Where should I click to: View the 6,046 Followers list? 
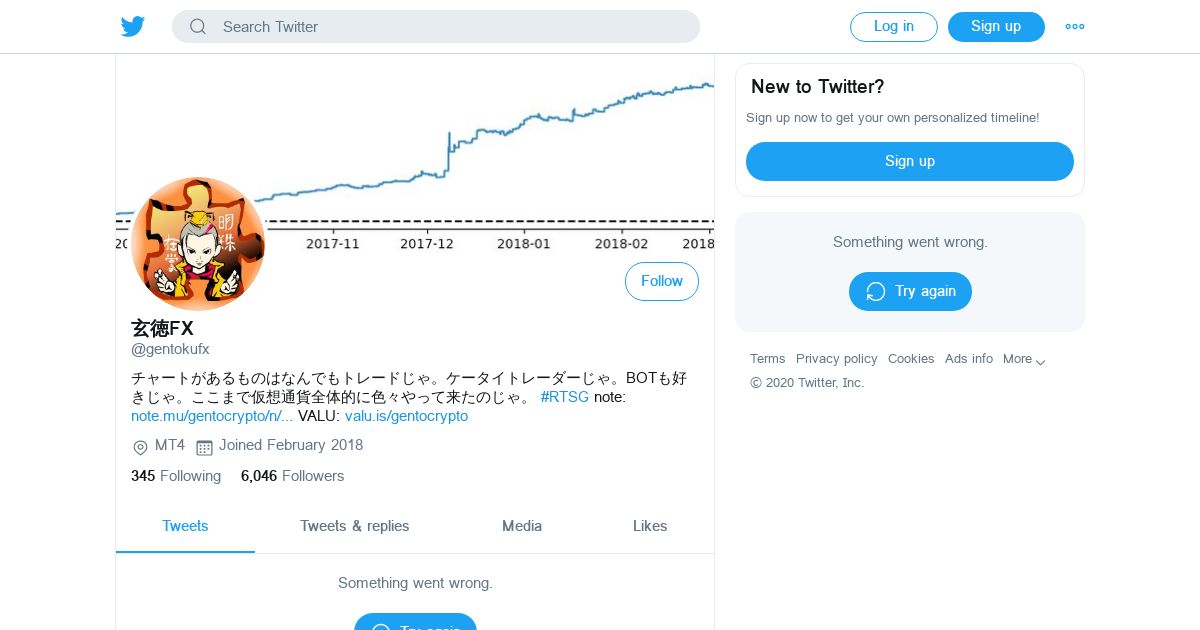(292, 476)
